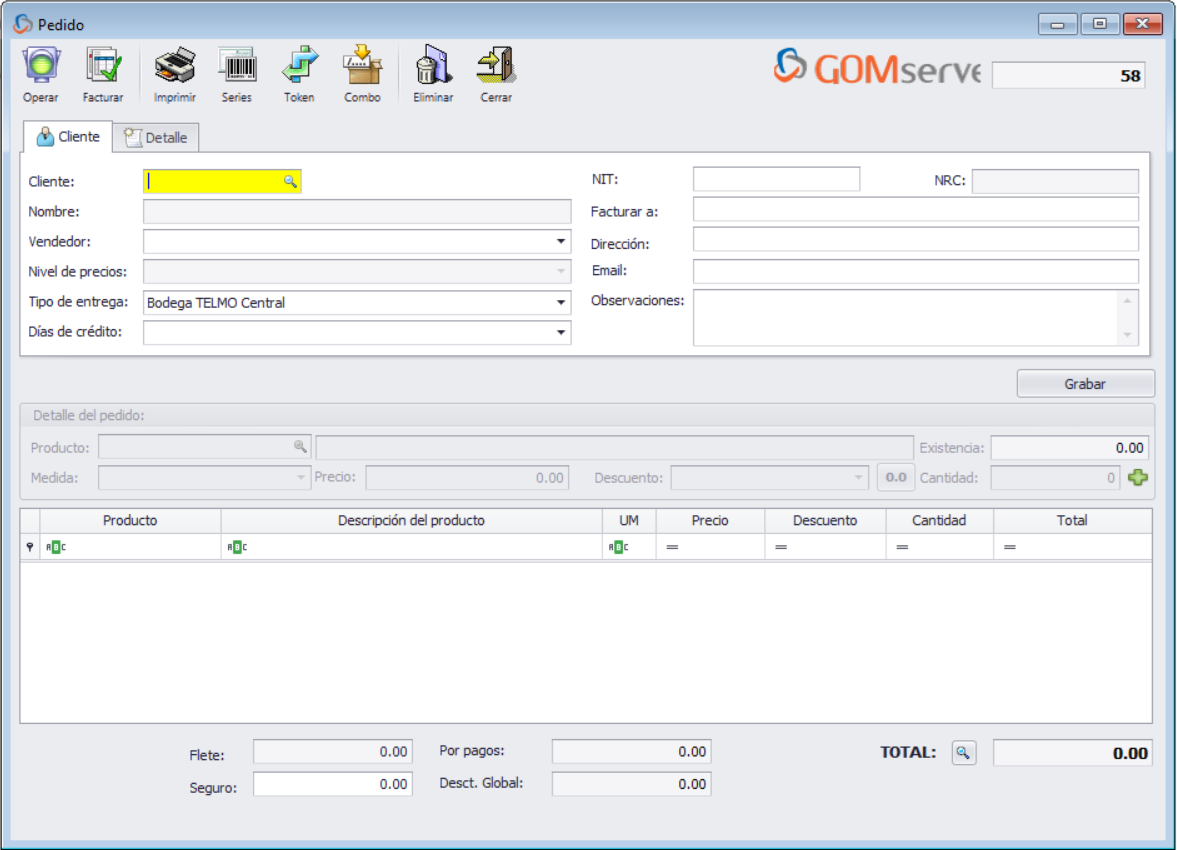
Task: Select the Cliente tab
Action: coord(68,137)
